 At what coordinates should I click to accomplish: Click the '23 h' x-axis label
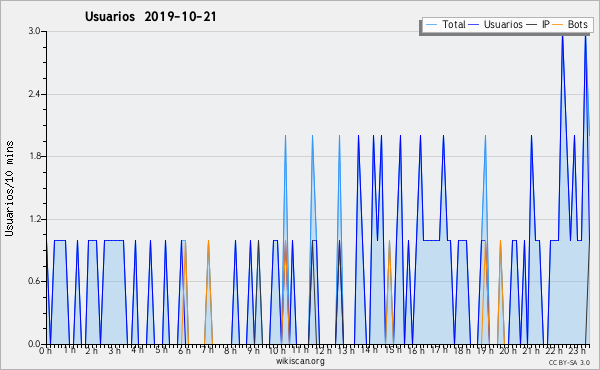click(577, 350)
